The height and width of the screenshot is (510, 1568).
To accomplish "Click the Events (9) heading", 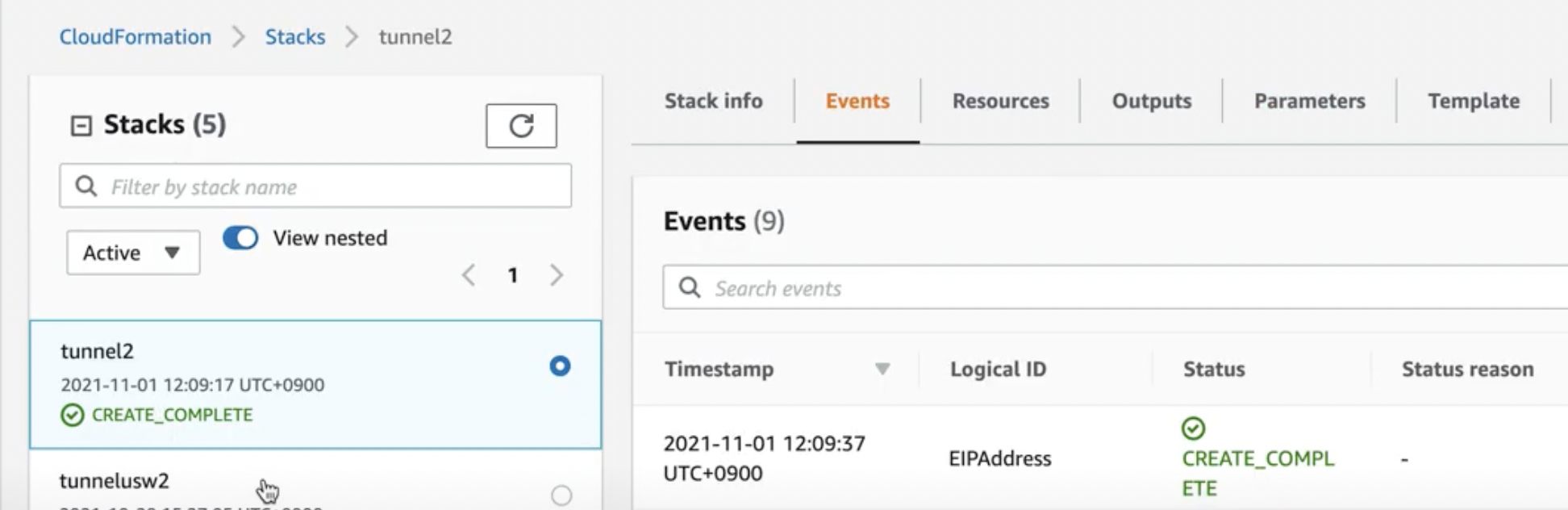I will (x=724, y=221).
